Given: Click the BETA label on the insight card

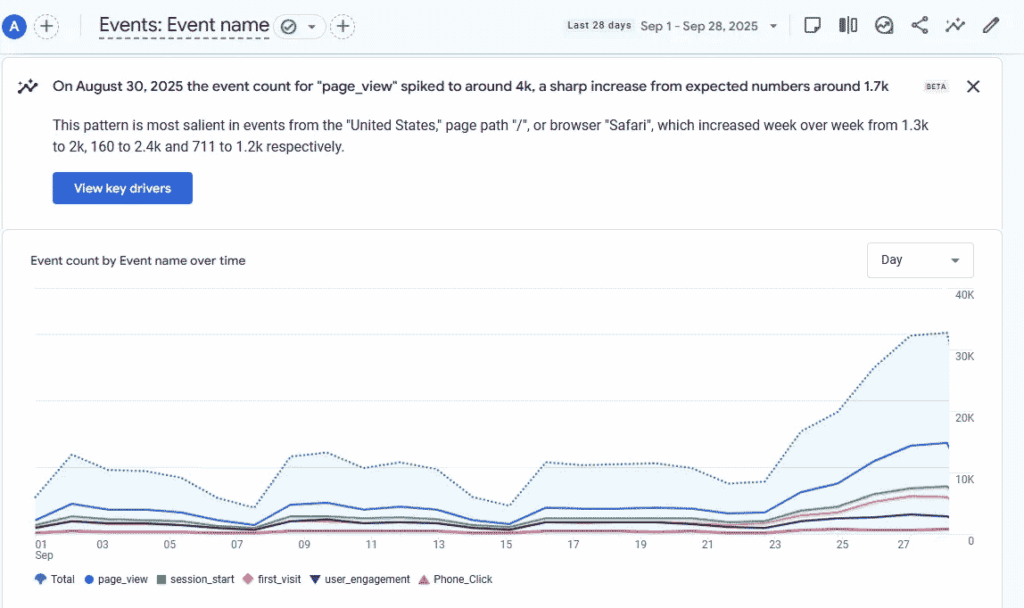Looking at the screenshot, I should pyautogui.click(x=936, y=86).
